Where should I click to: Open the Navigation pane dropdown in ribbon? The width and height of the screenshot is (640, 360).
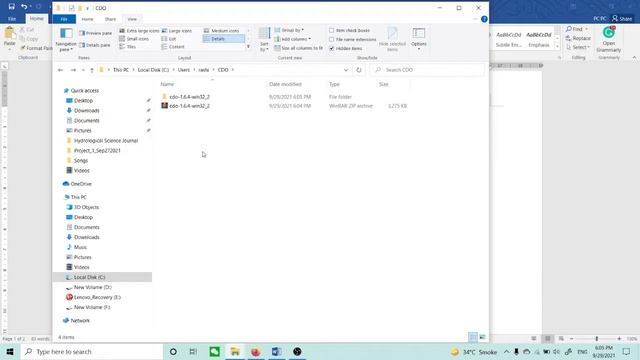click(x=66, y=40)
